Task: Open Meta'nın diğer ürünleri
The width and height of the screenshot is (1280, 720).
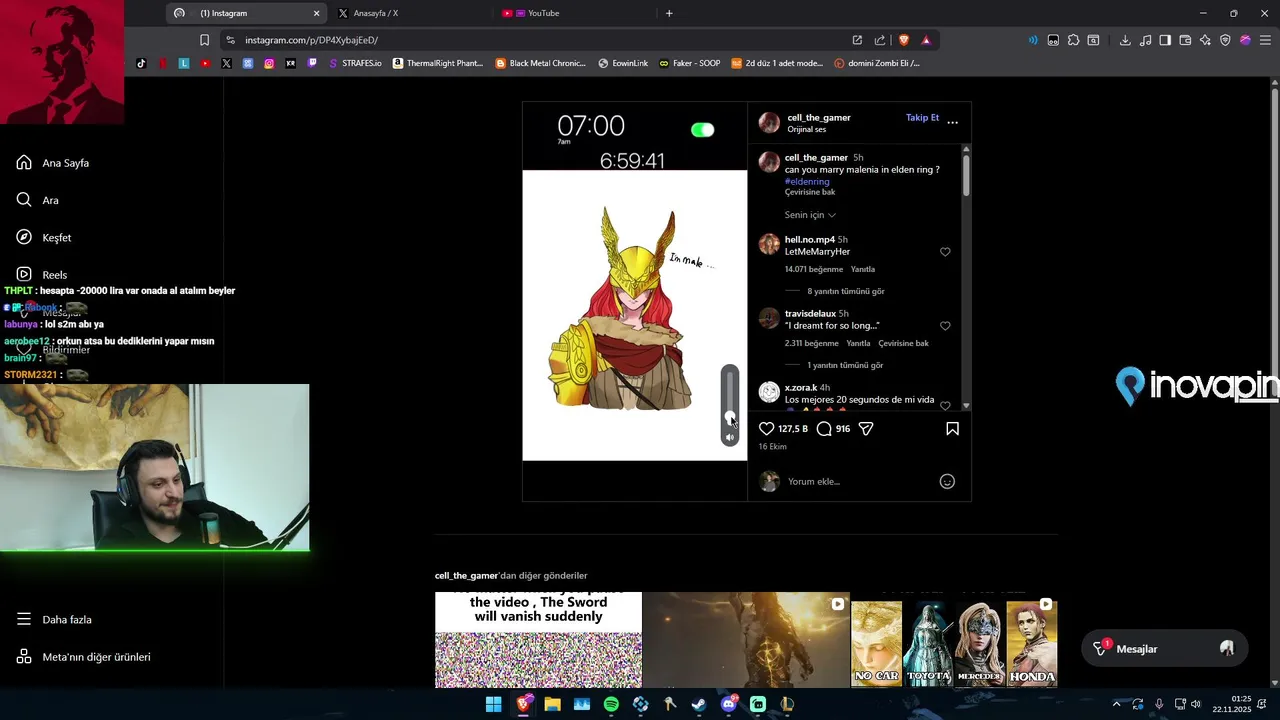Action: pos(83,657)
